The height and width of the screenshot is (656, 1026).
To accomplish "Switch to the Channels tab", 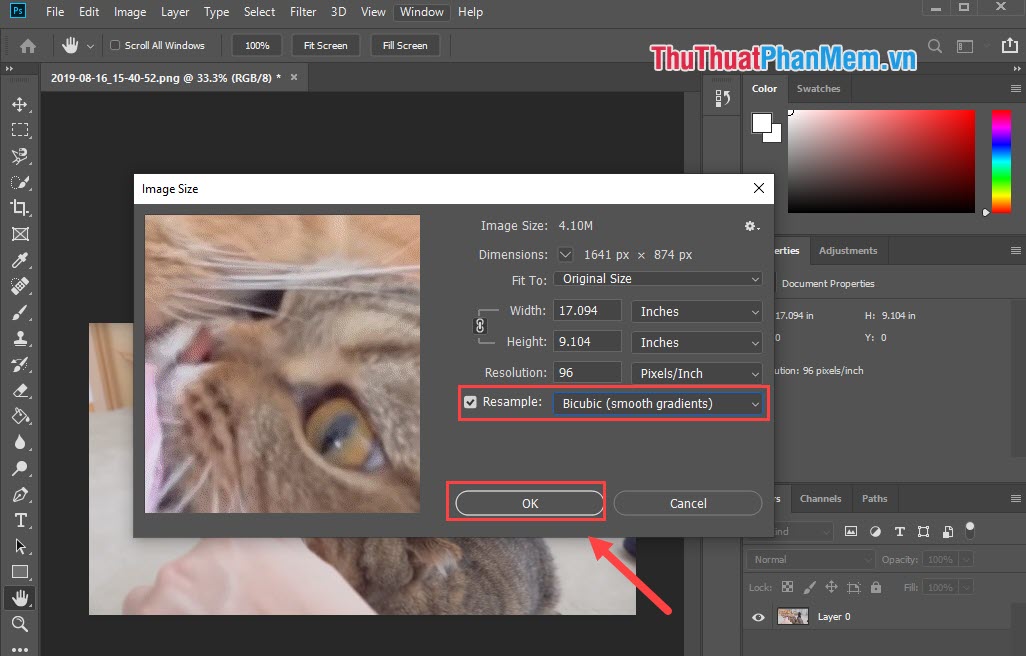I will (x=820, y=498).
